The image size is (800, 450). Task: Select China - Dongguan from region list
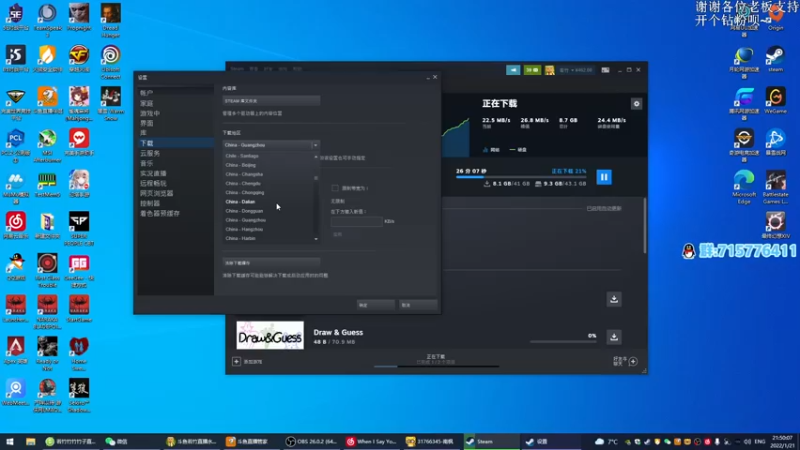[x=244, y=211]
